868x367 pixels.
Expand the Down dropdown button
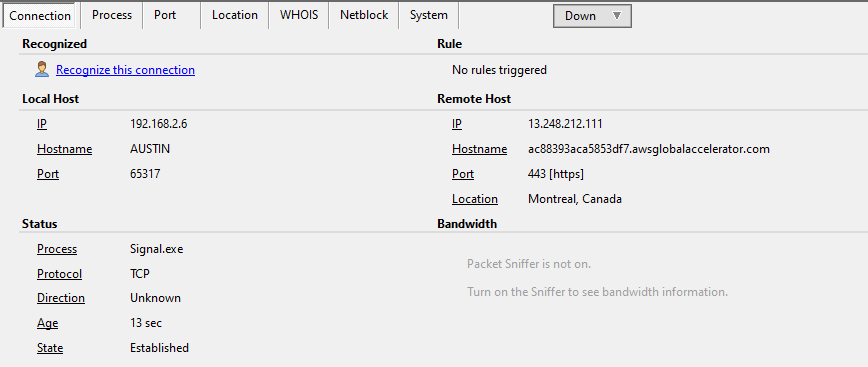point(592,16)
